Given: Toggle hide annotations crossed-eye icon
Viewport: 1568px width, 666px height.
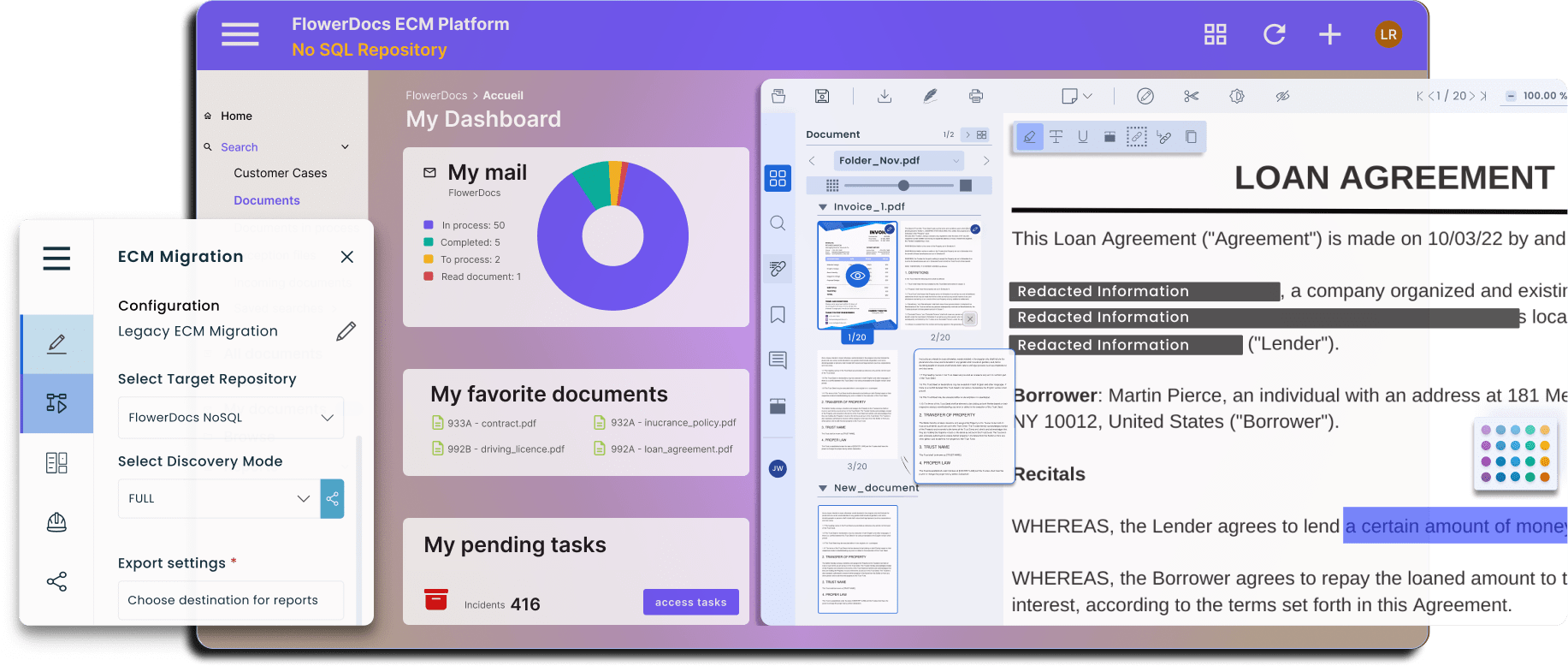Looking at the screenshot, I should [x=1282, y=96].
